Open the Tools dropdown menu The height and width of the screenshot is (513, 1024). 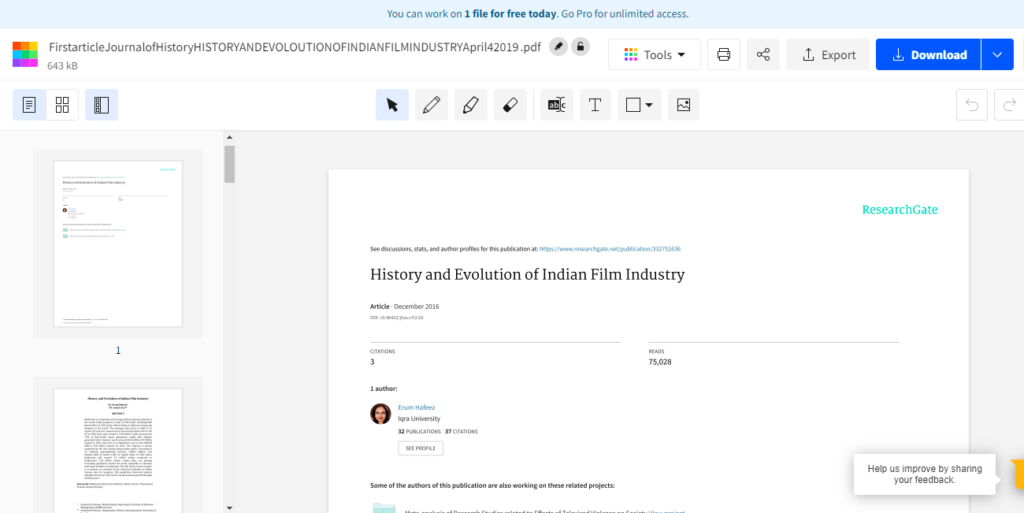click(x=654, y=55)
